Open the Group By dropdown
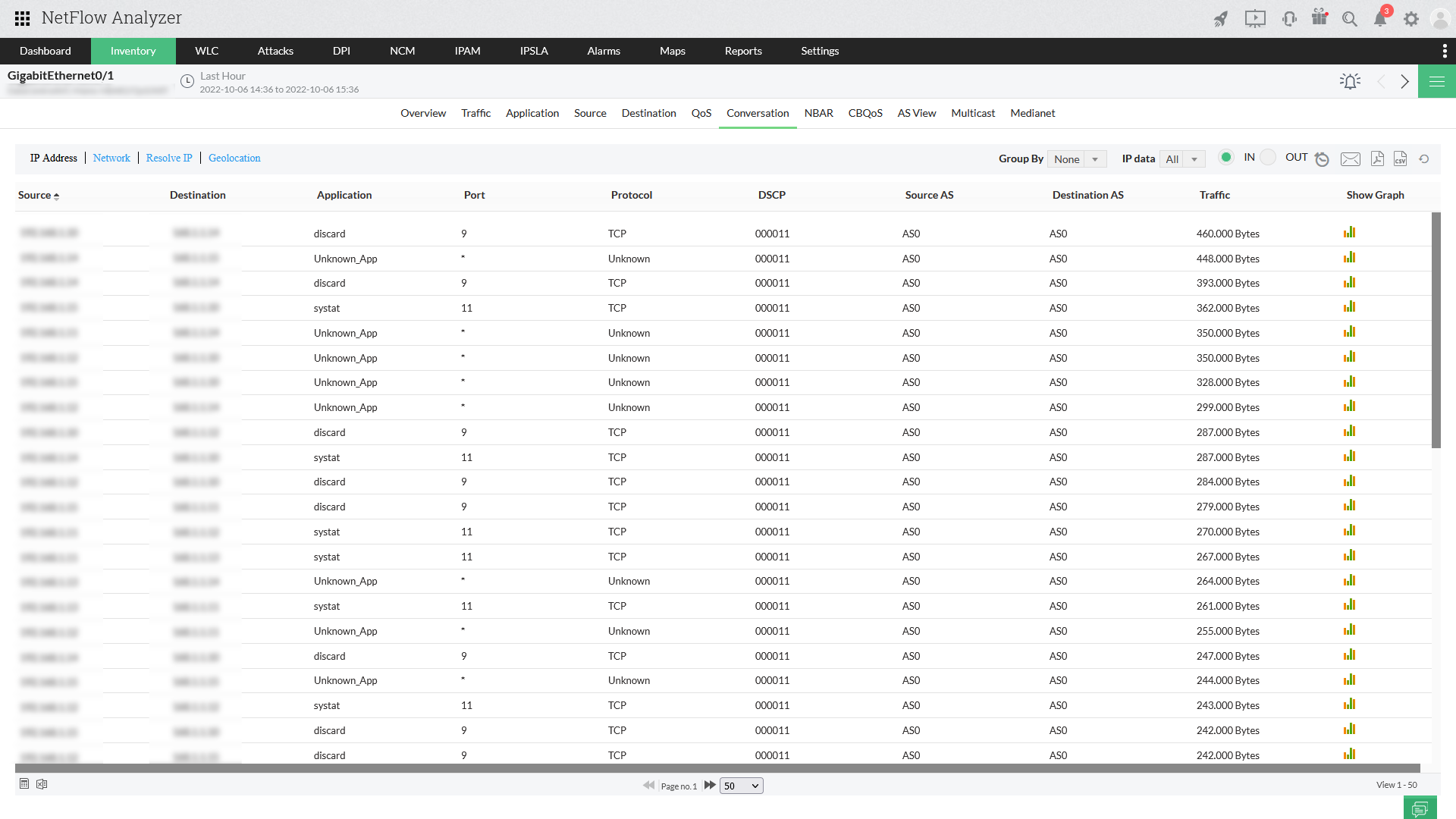The image size is (1456, 819). pyautogui.click(x=1076, y=159)
